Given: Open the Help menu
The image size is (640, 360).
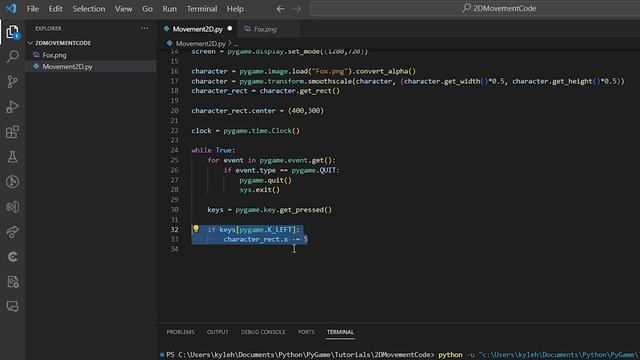Looking at the screenshot, I should tap(235, 9).
